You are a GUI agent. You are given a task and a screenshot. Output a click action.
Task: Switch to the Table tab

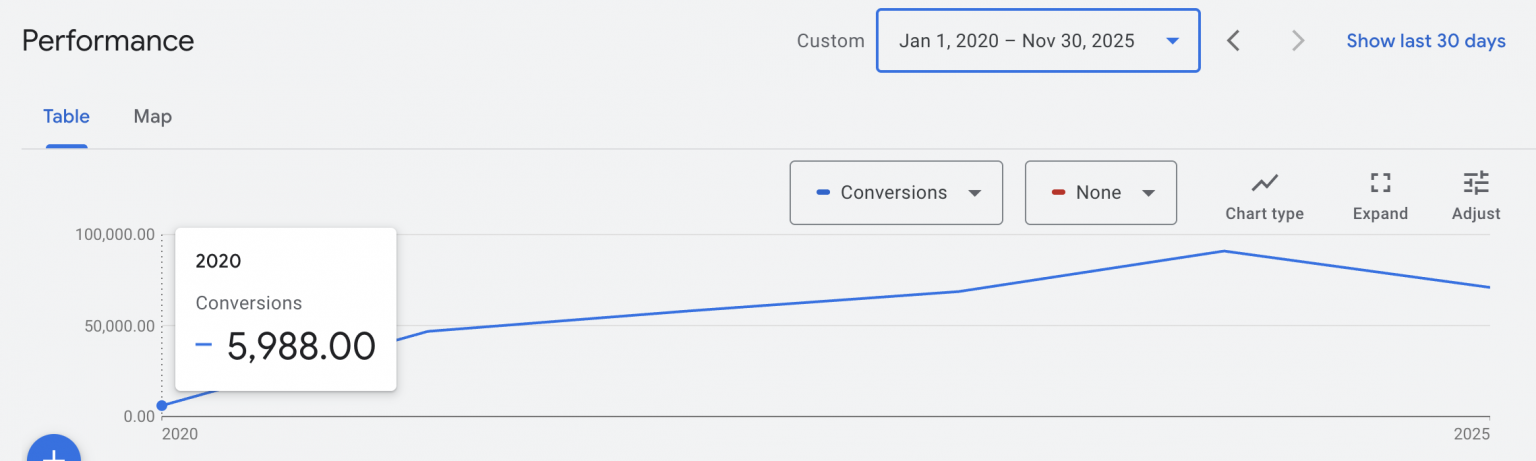coord(66,117)
